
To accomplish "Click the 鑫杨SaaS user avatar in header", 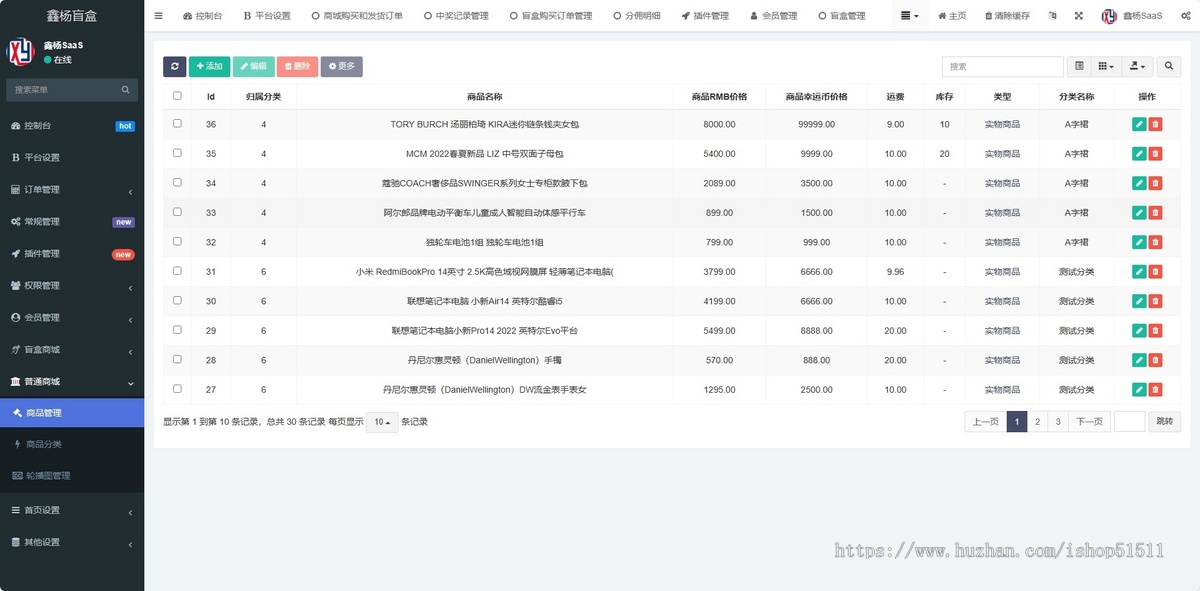I will (1110, 16).
